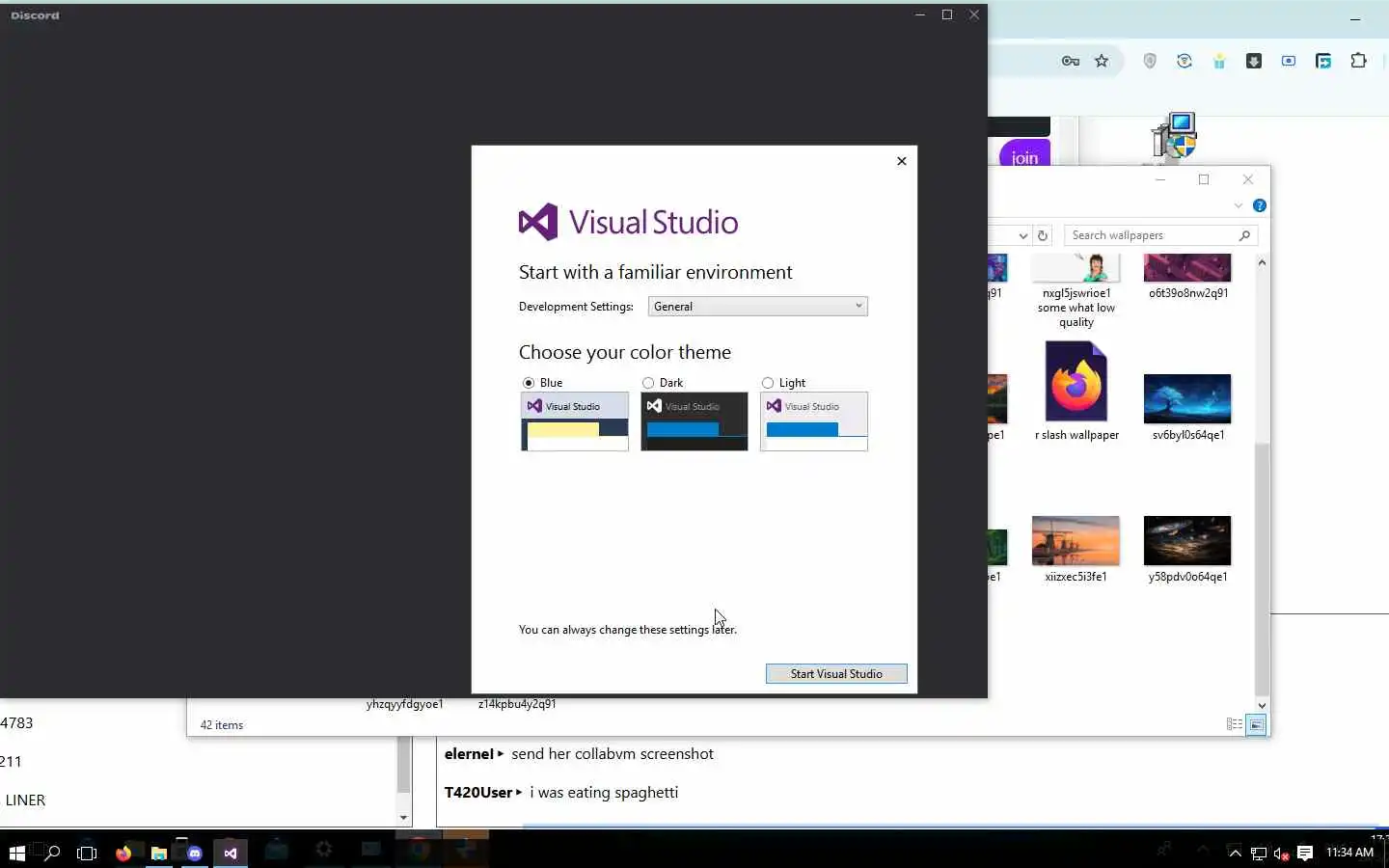Select the Dark color theme radio button
The image size is (1389, 868).
648,383
